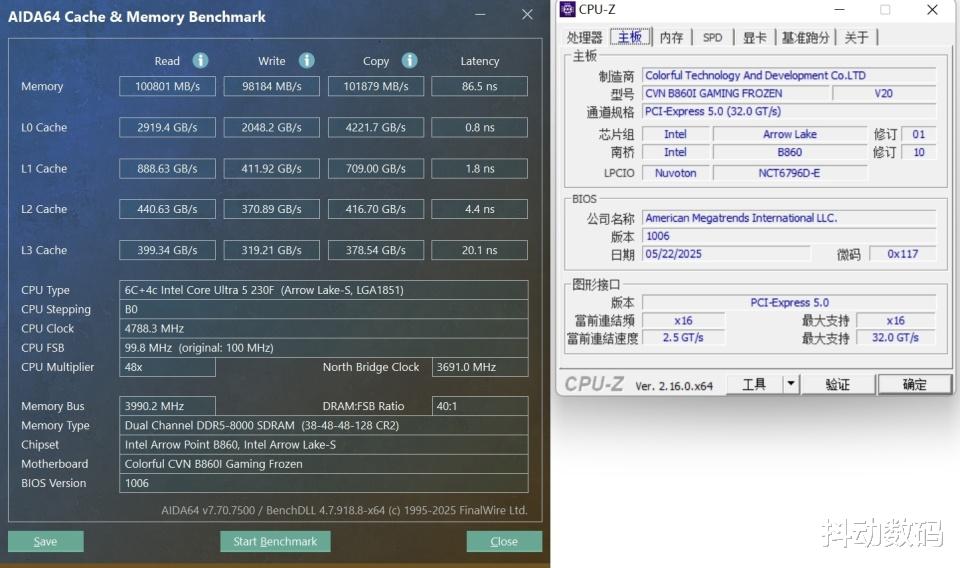Viewport: 960px width, 568px height.
Task: Click the L1 Cache read 888.63 GB/s
Action: 167,168
